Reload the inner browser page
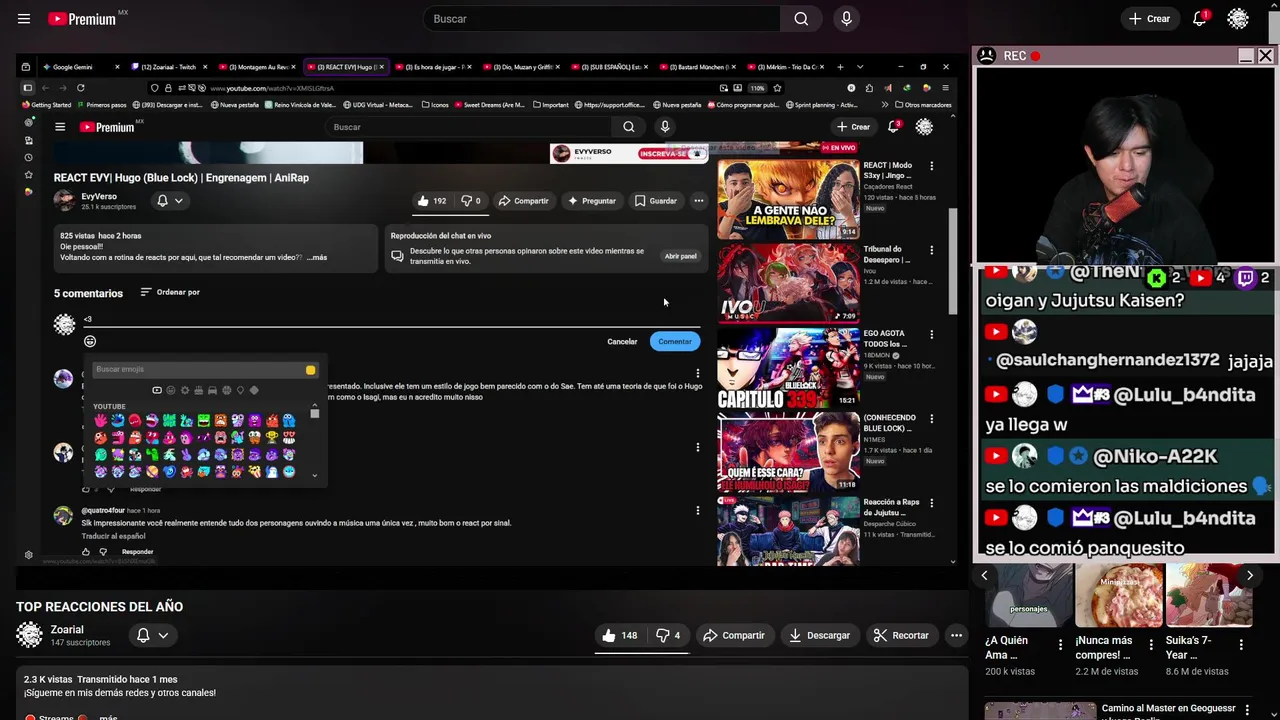1280x720 pixels. [x=81, y=88]
